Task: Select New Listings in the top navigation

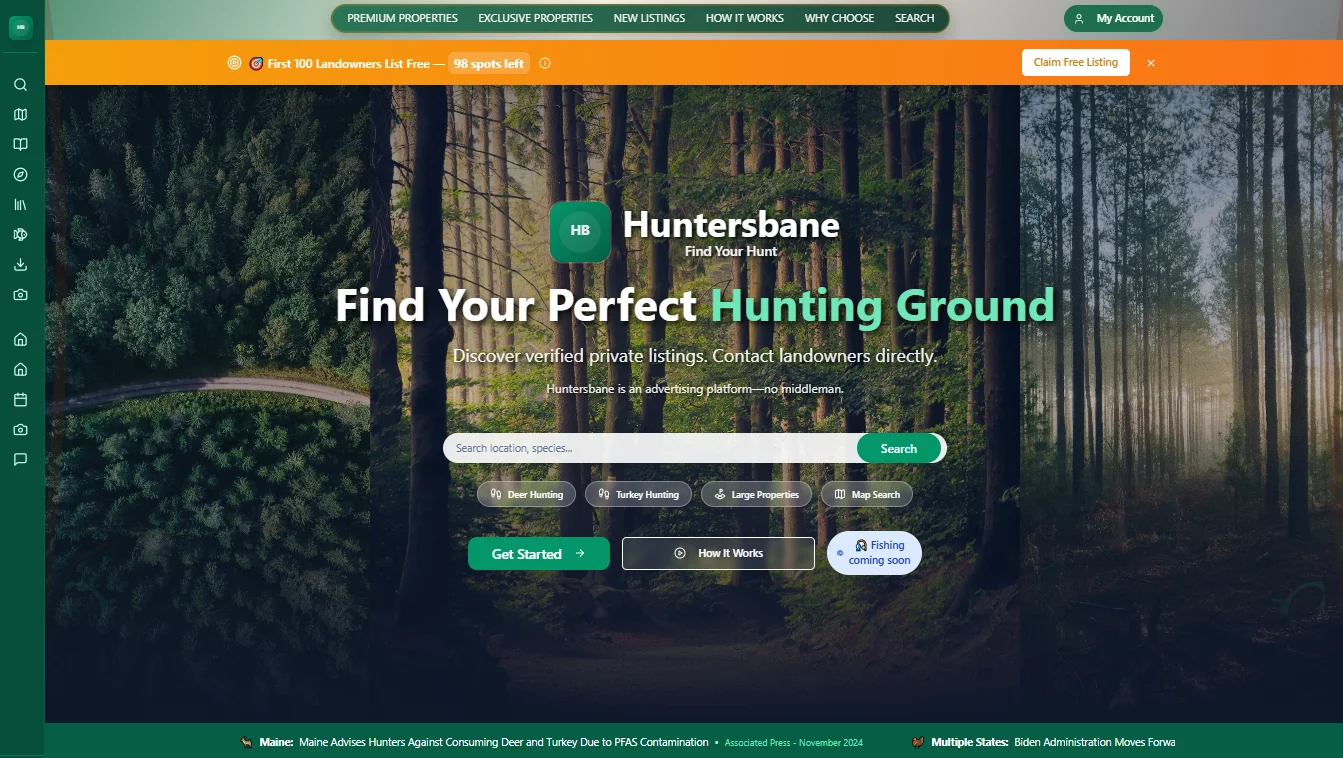Action: click(649, 18)
